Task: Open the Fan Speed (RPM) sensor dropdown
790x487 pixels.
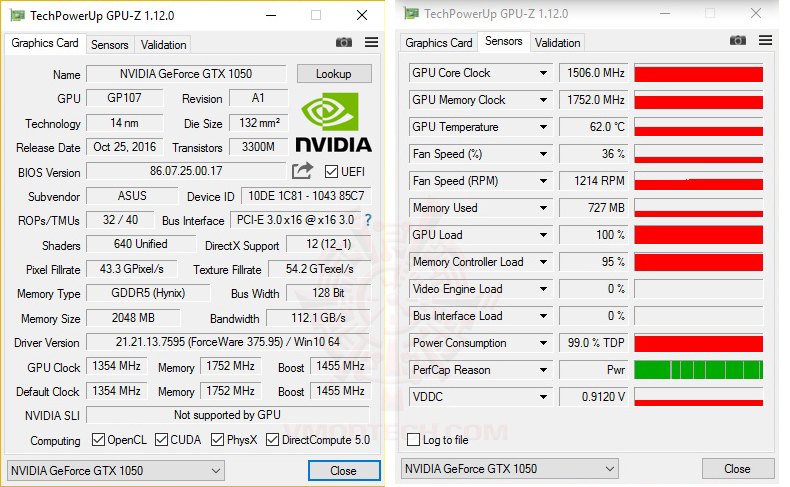Action: pyautogui.click(x=543, y=181)
